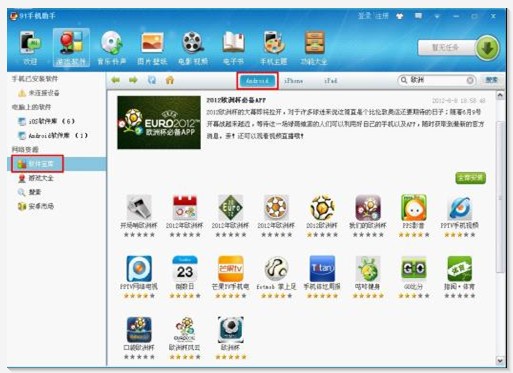
Task: Switch to the iPhone tab
Action: click(x=294, y=81)
